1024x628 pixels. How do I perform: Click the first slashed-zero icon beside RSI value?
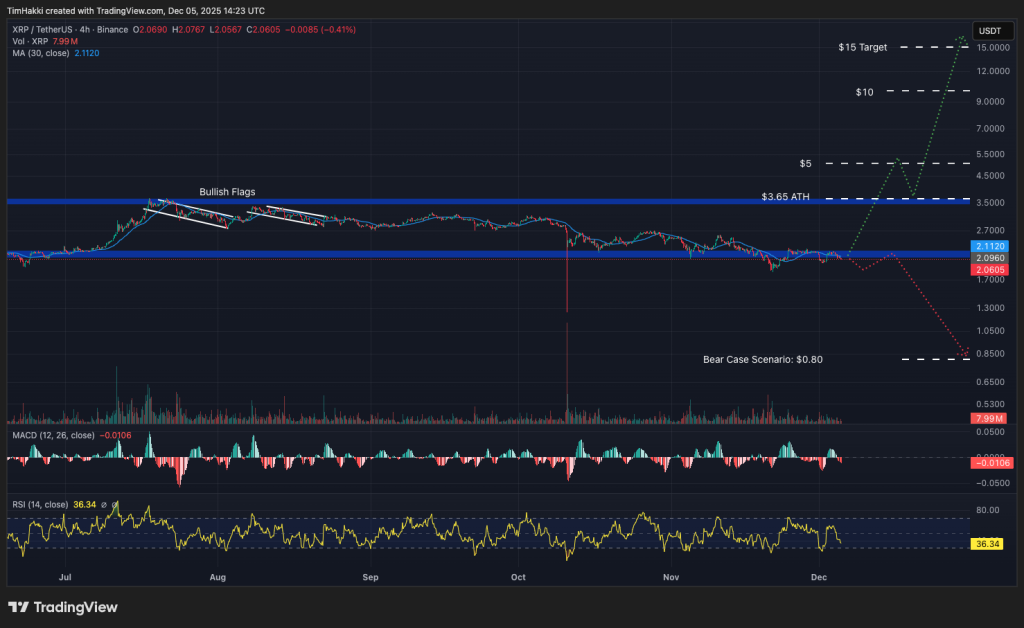pos(104,505)
